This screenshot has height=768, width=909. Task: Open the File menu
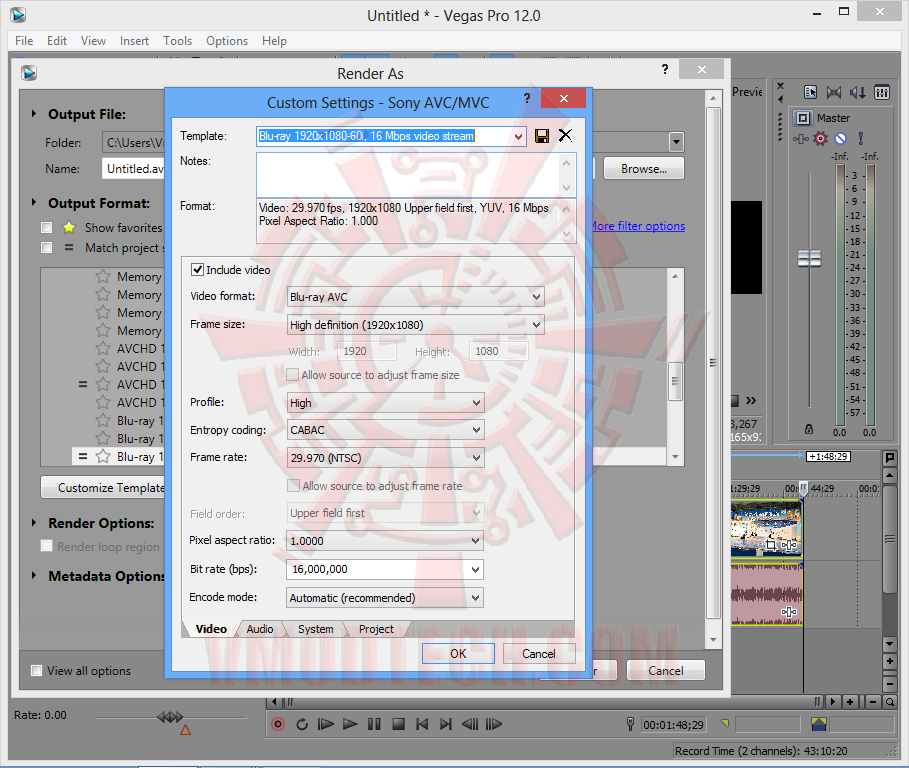coord(24,41)
